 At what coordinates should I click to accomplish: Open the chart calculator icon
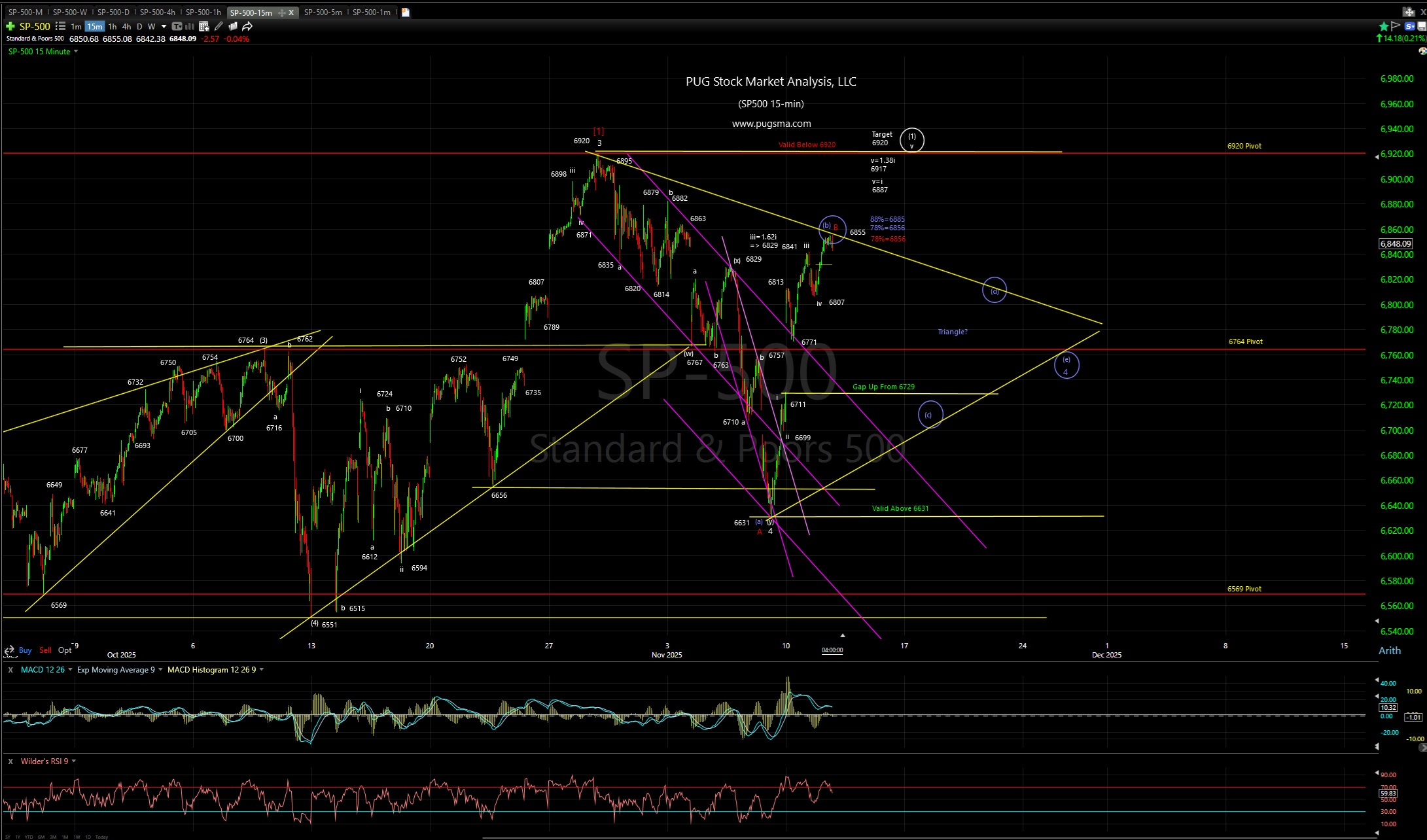(x=203, y=26)
